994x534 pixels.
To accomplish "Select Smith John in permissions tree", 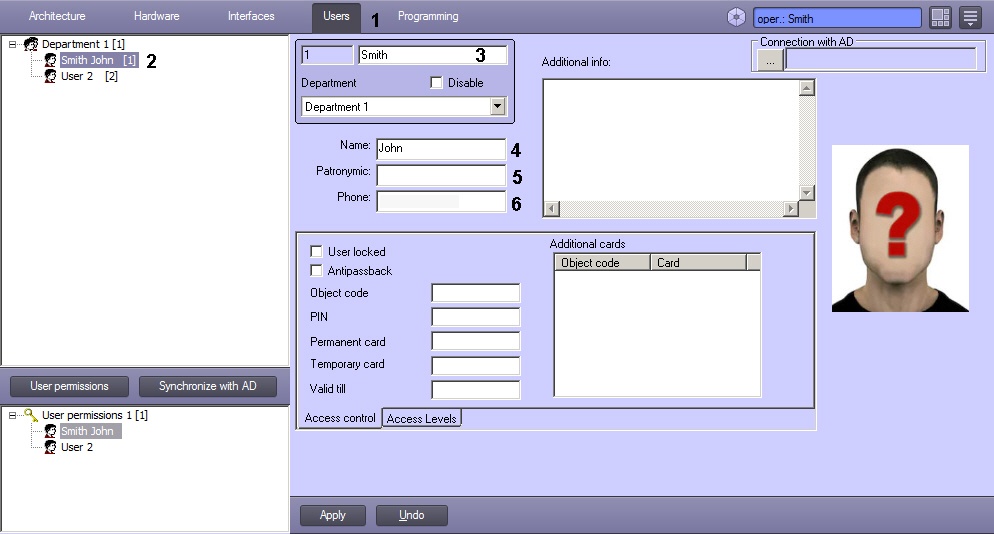I will point(90,431).
